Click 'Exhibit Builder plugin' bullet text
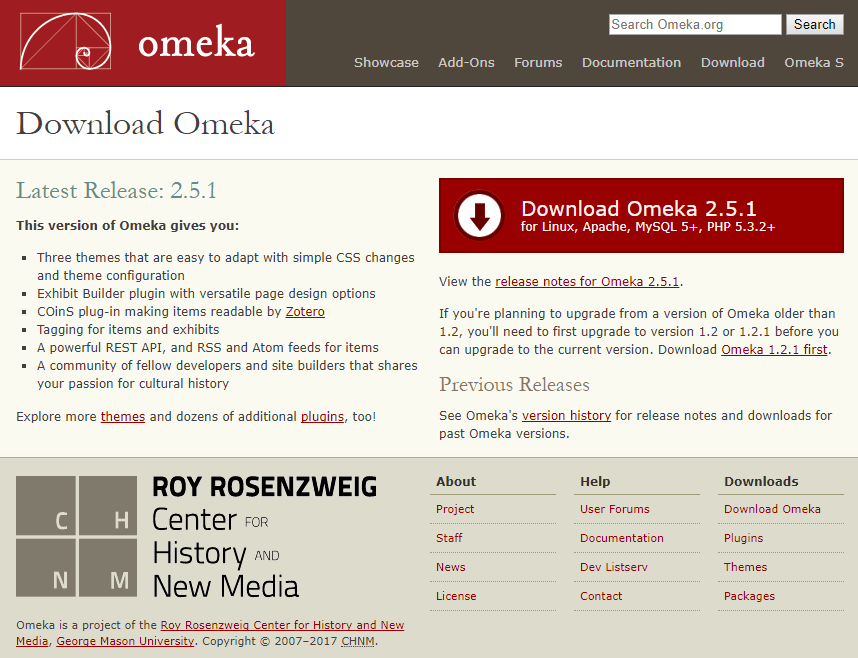 (x=206, y=293)
